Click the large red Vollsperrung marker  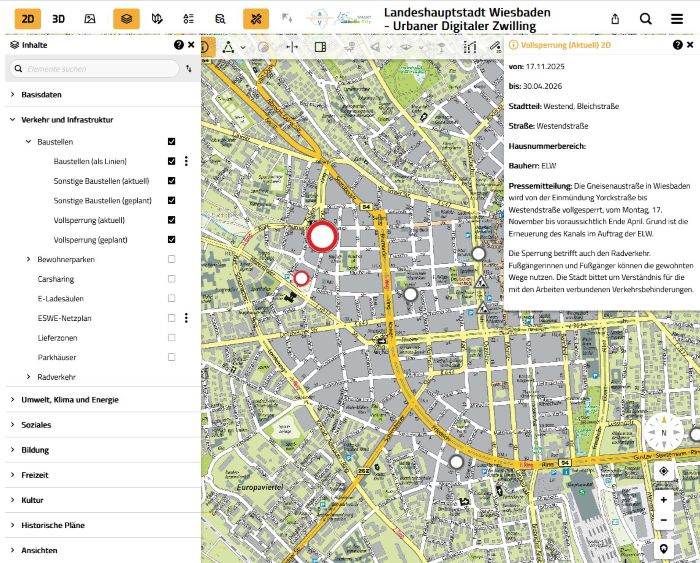(322, 237)
